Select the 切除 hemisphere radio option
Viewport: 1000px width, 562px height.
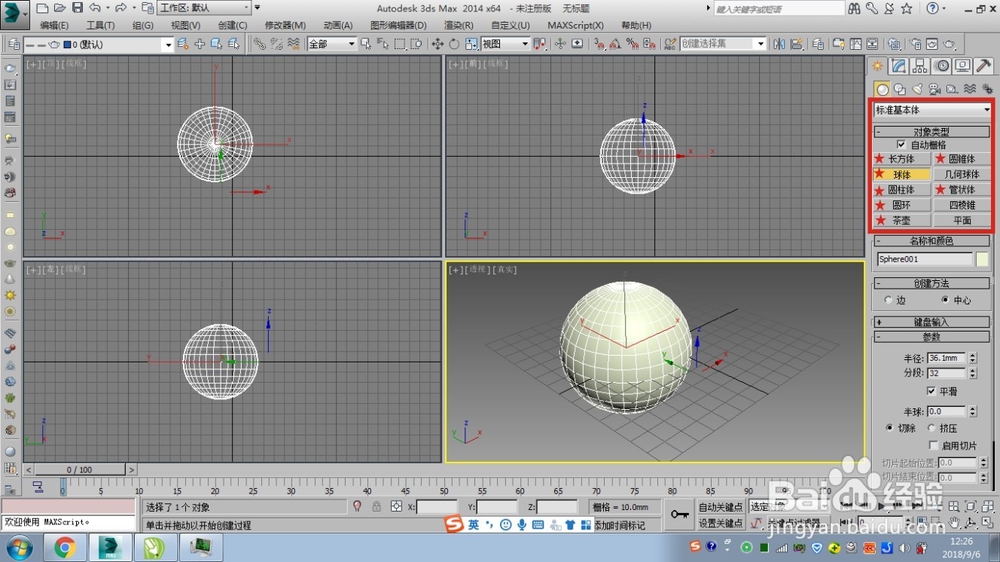[x=889, y=428]
